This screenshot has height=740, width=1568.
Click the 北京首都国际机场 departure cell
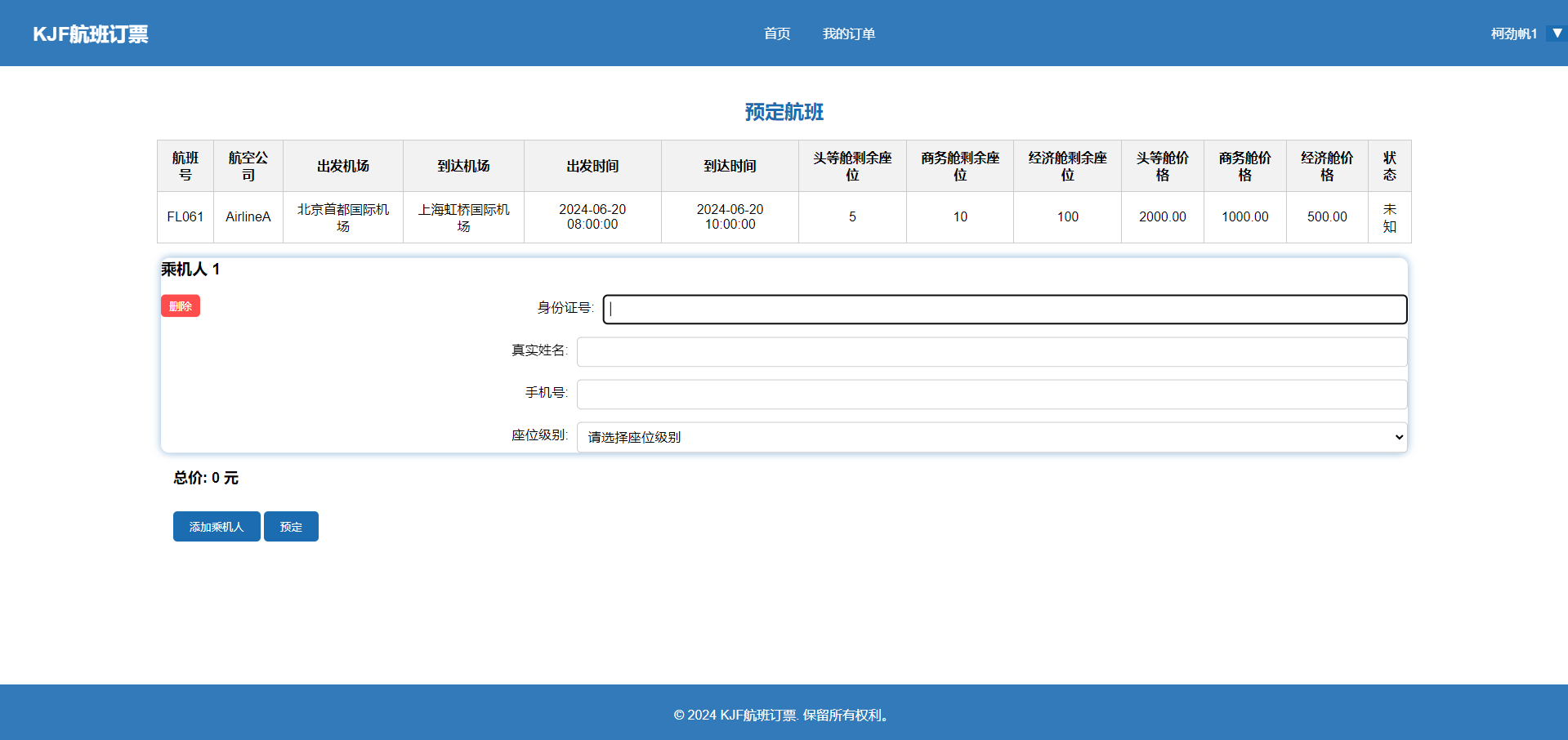pyautogui.click(x=343, y=217)
